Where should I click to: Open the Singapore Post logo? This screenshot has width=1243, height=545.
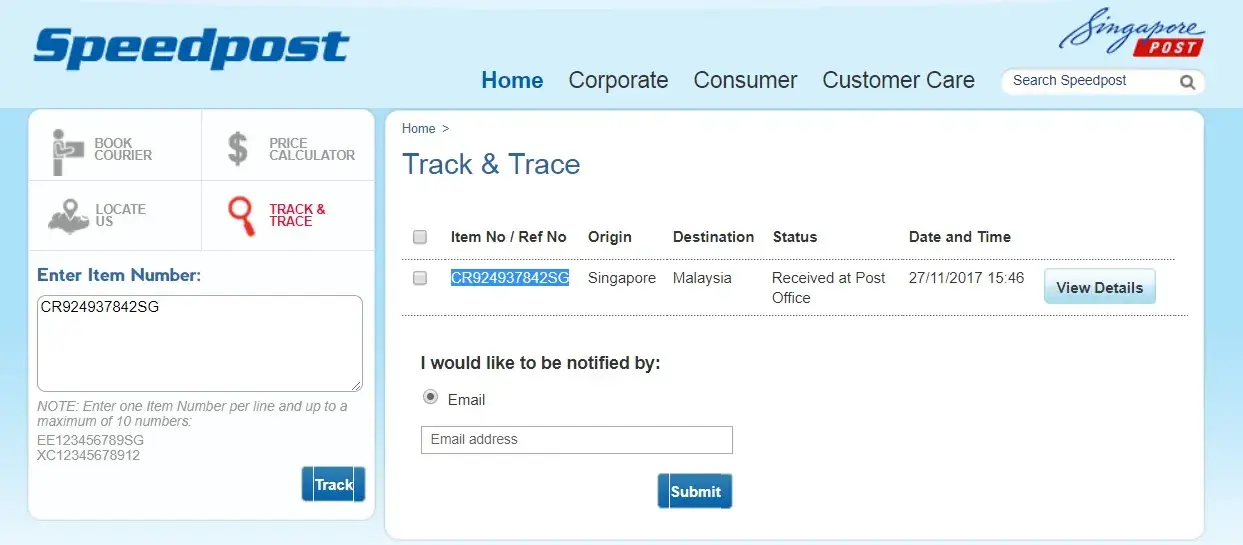point(1132,34)
